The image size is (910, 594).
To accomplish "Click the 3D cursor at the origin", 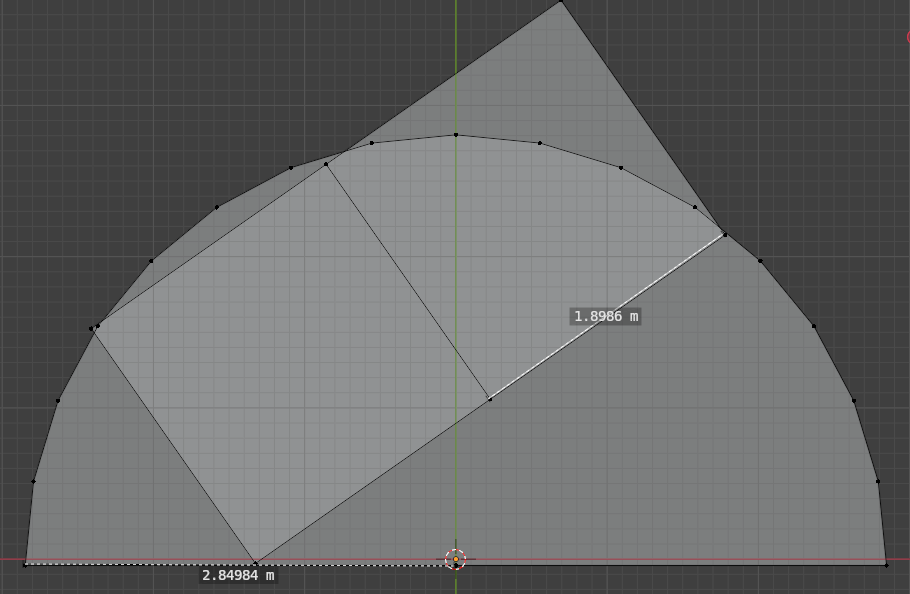I will click(x=455, y=559).
